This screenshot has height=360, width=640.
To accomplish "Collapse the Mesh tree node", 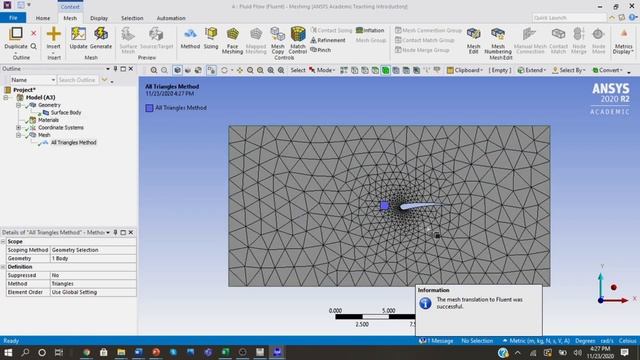I will 18,135.
